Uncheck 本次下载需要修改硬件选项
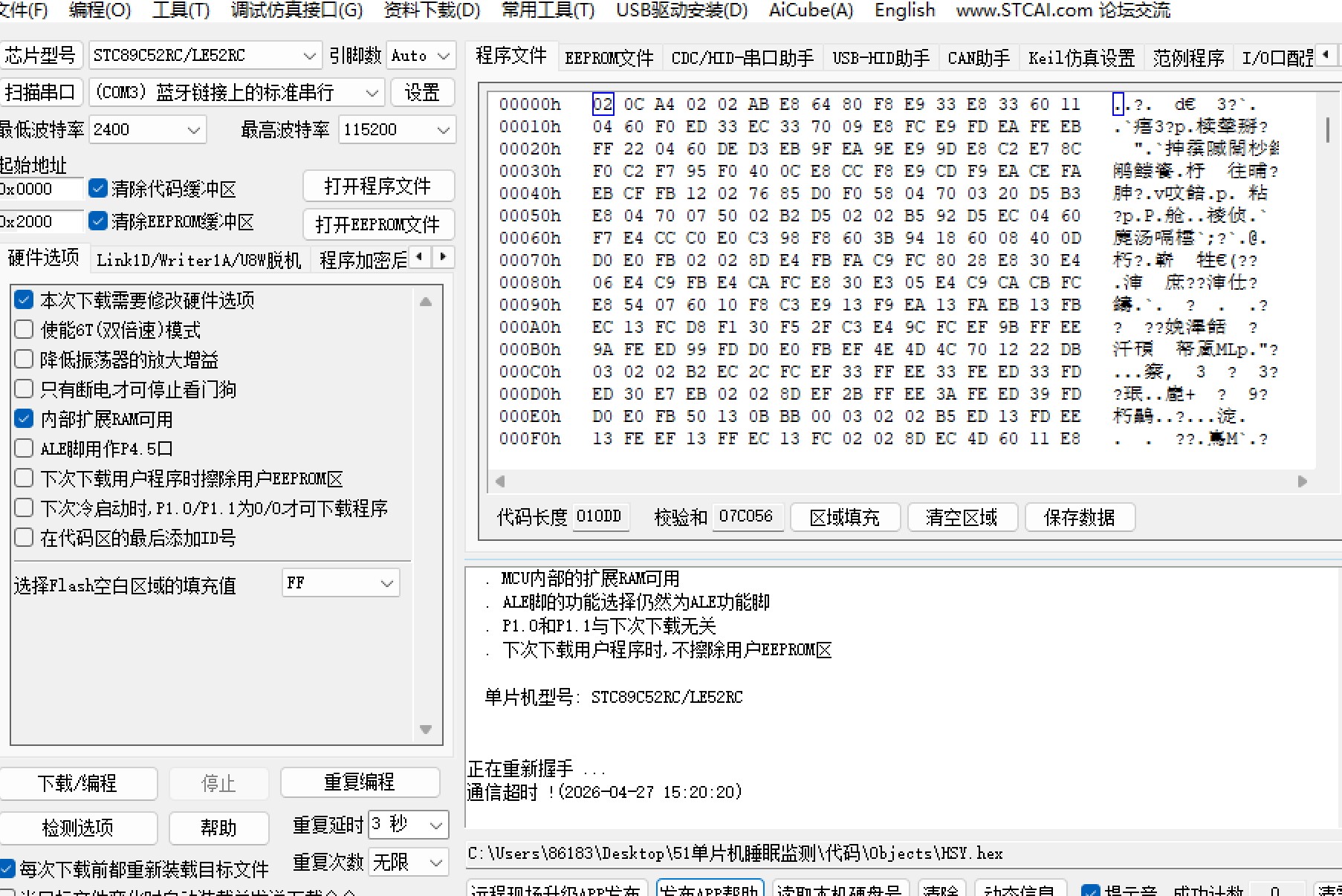 [x=24, y=299]
